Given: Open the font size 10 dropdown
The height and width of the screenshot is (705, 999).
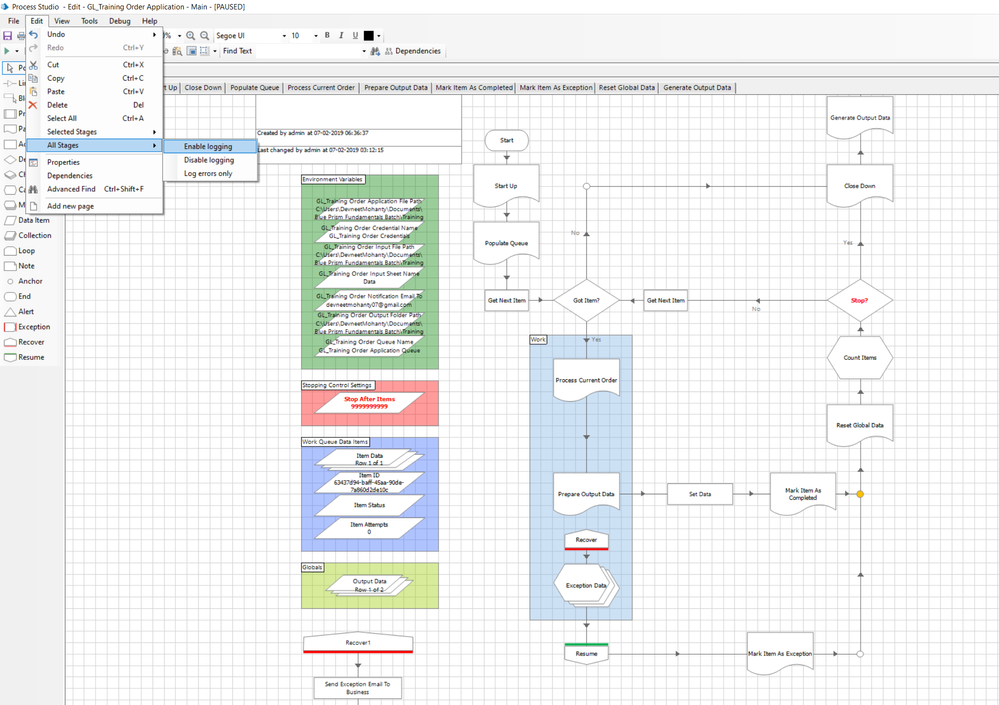Looking at the screenshot, I should (x=316, y=36).
